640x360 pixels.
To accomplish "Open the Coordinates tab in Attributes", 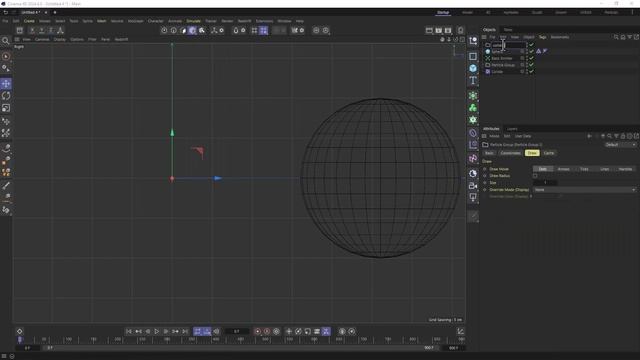I will tap(510, 153).
